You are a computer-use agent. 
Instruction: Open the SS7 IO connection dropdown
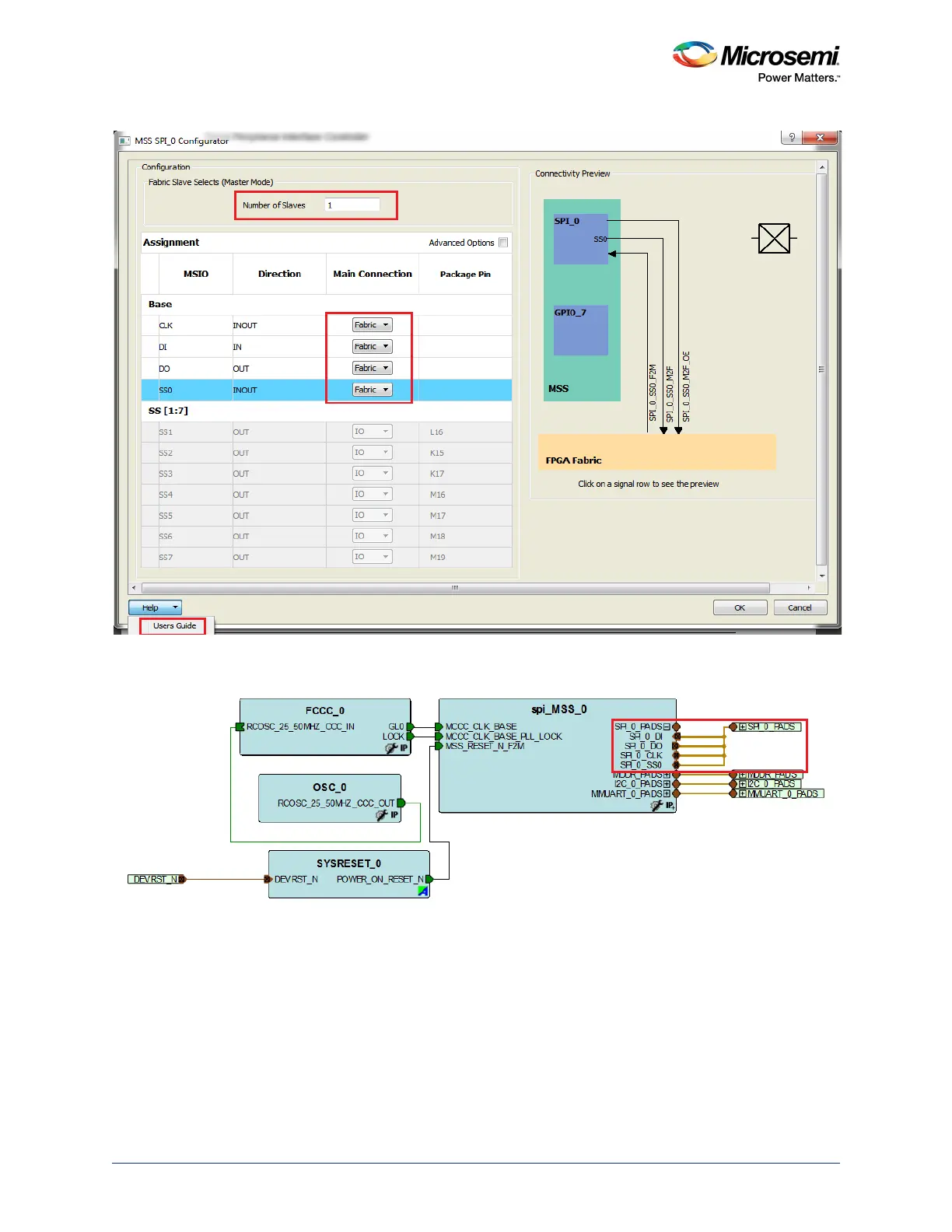point(372,557)
